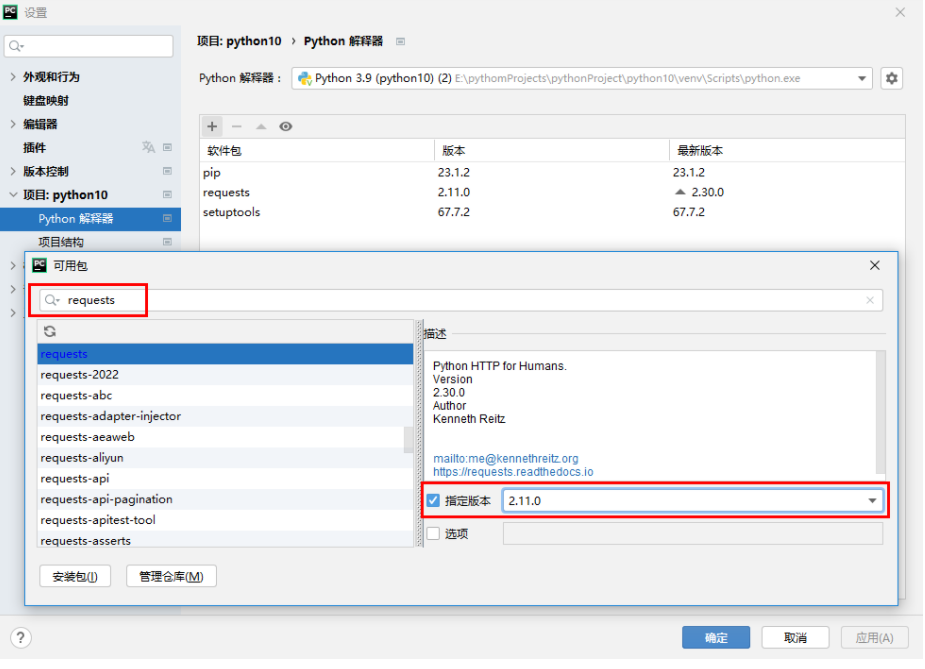925x669 pixels.
Task: Click the 选项 options text field
Action: (x=693, y=533)
